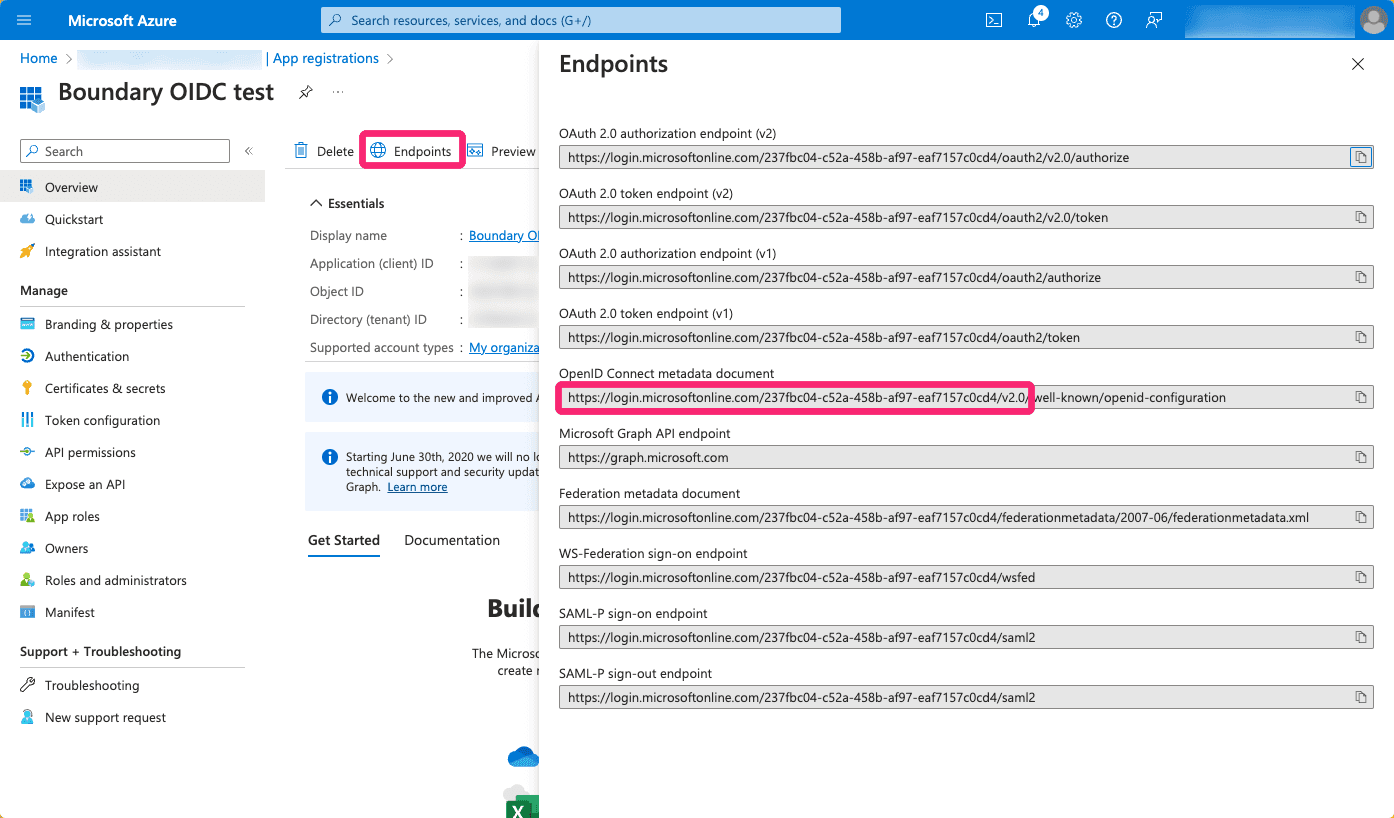Copy OAuth 2.0 authorization endpoint (v1)
Screen dimensions: 1394x818
pos(1360,277)
